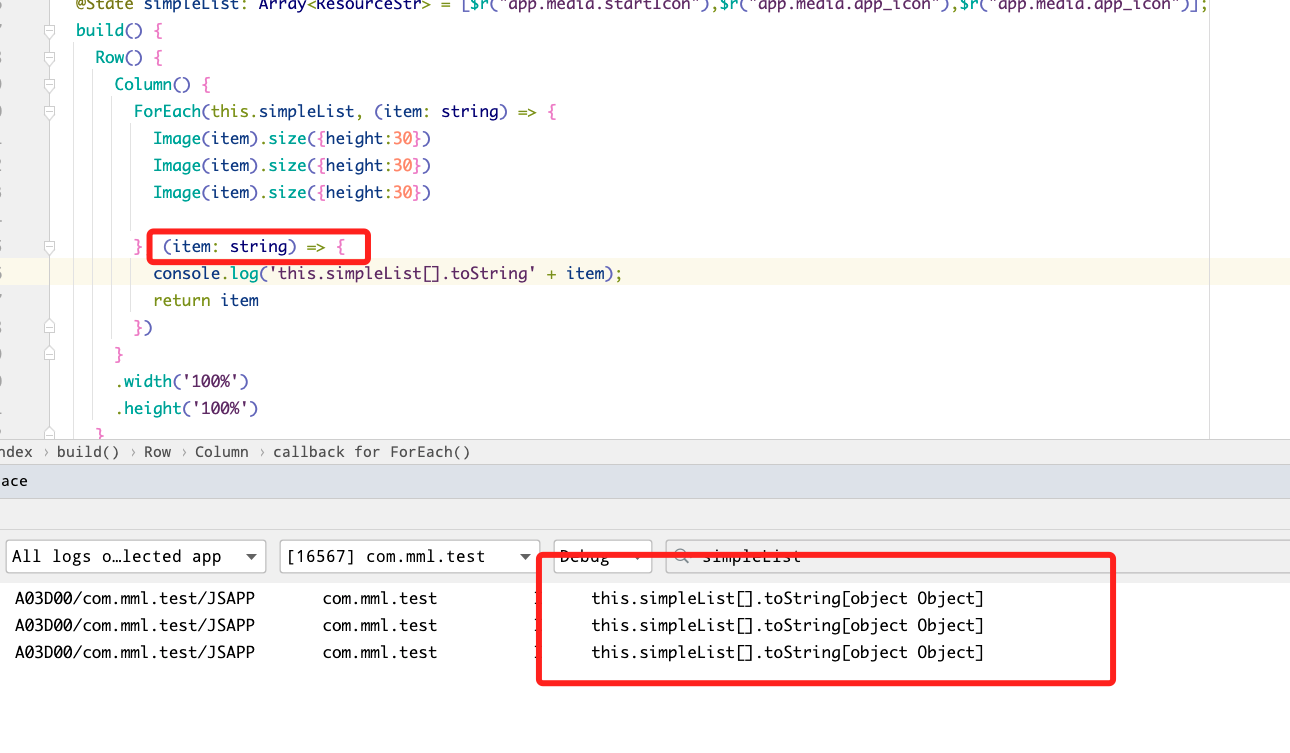1290x753 pixels.
Task: Click the .height('100%') line
Action: 187,408
